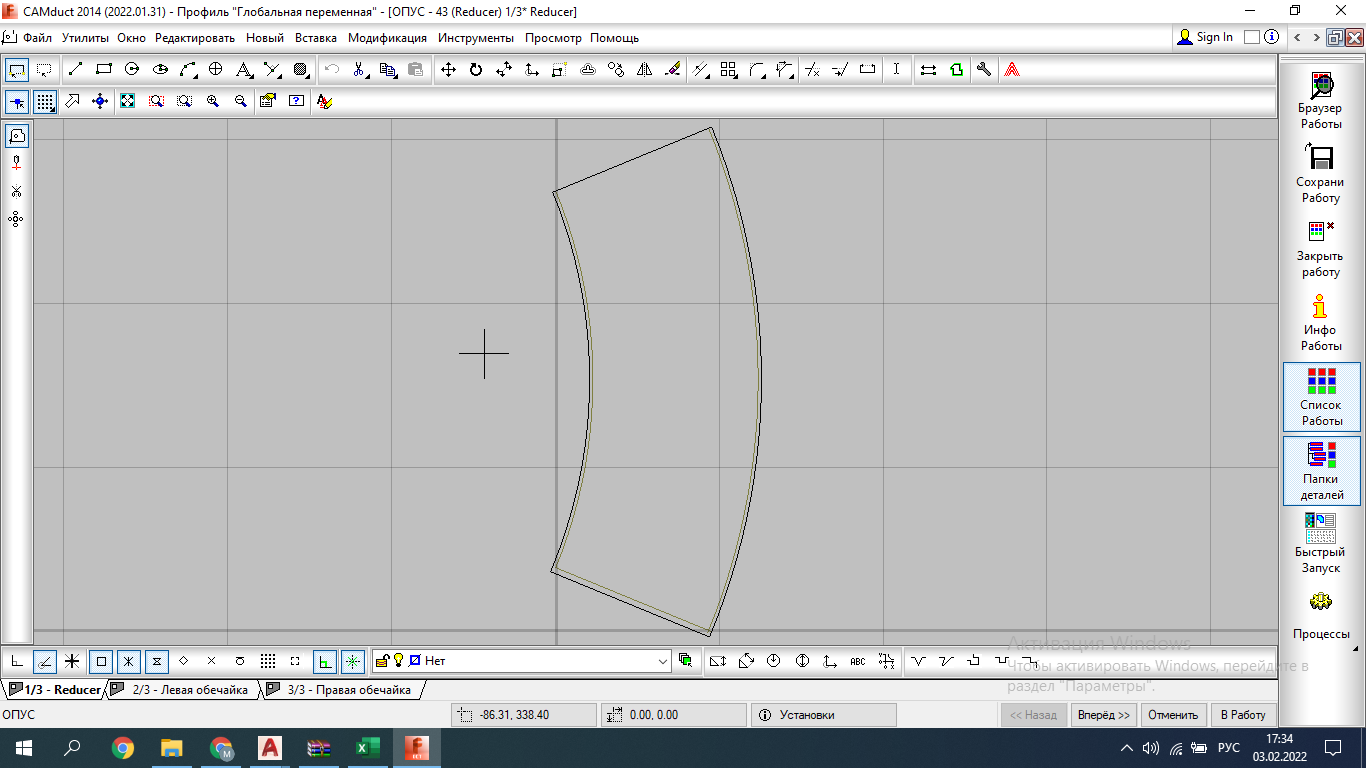Expand the Arc tool flyout
1366x768 pixels.
(198, 76)
